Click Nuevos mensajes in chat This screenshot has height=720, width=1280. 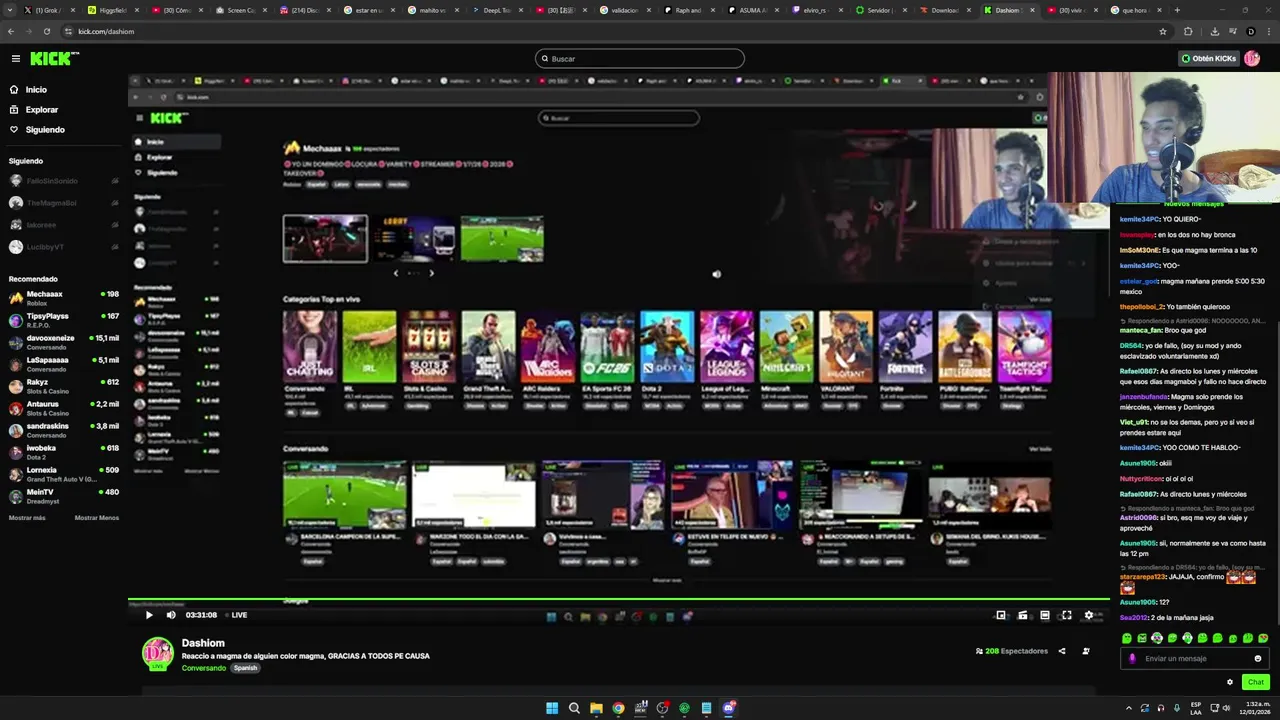point(1194,203)
